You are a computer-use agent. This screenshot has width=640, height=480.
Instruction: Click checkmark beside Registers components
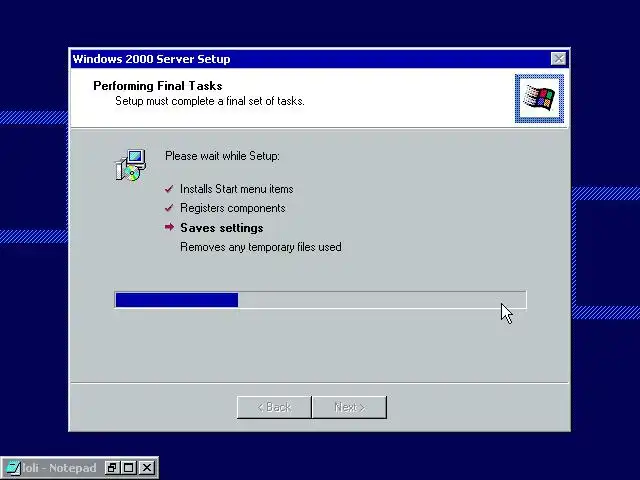click(x=169, y=208)
